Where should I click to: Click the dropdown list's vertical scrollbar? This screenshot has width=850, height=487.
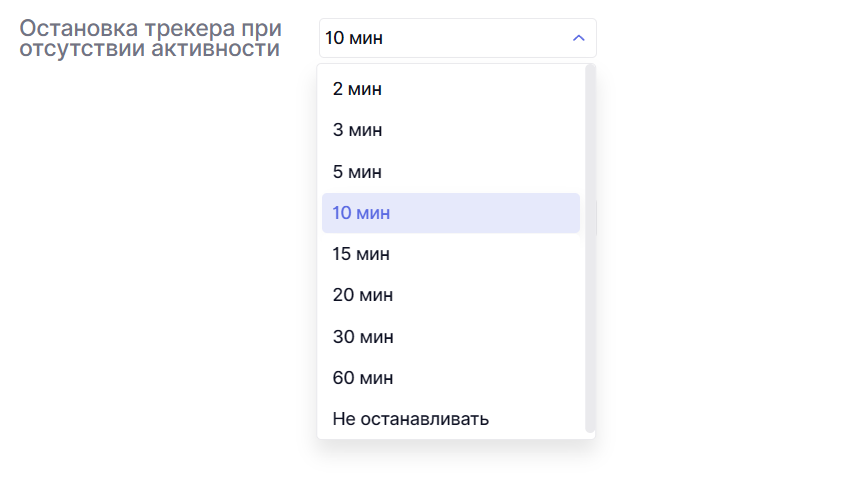pyautogui.click(x=590, y=248)
